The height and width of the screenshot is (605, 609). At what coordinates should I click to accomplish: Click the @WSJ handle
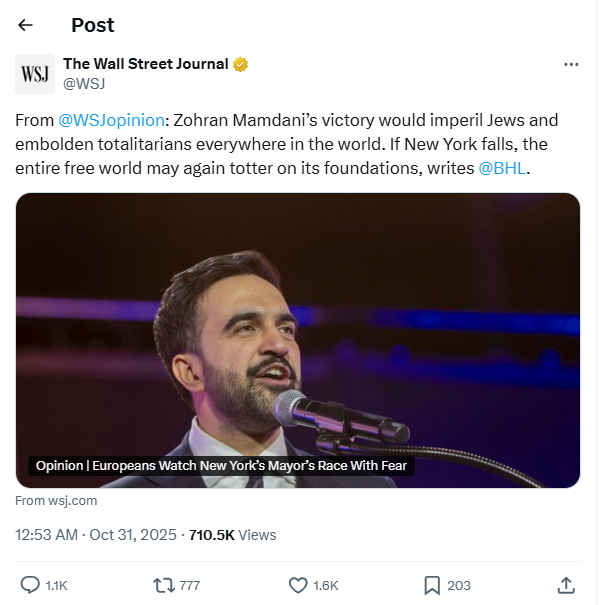(84, 84)
